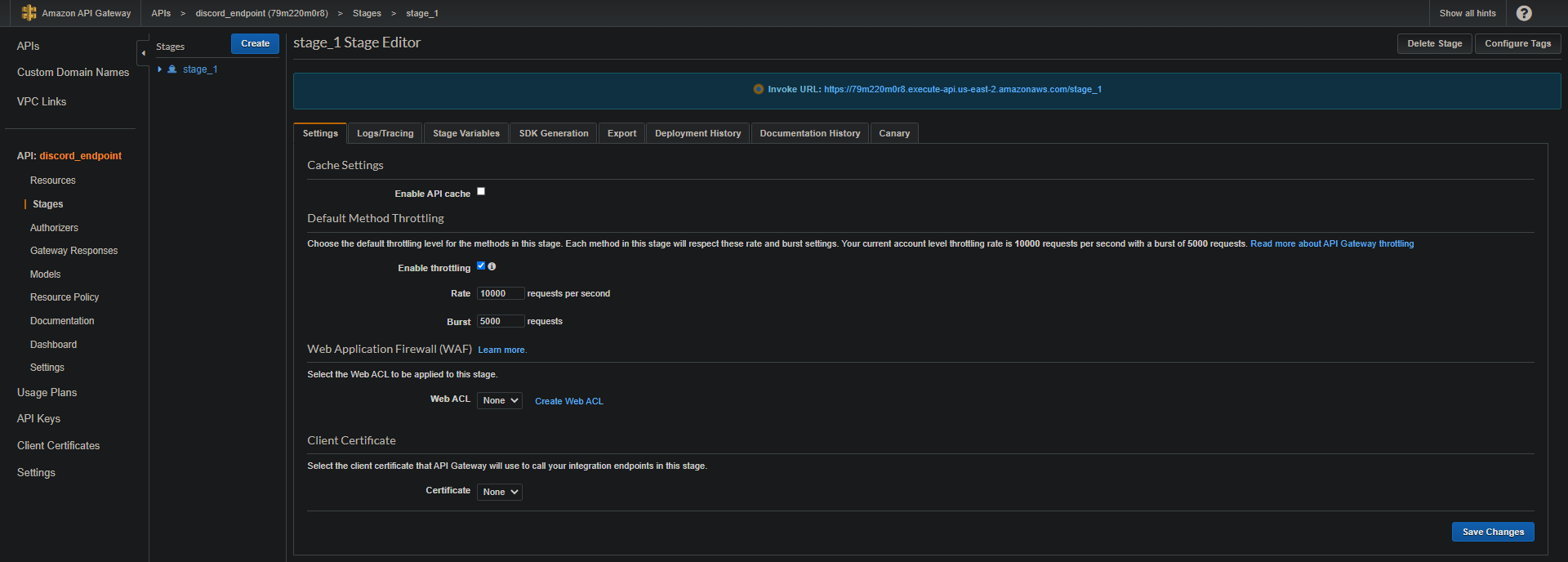Open Usage Plans in the sidebar
This screenshot has width=1568, height=562.
coord(47,393)
